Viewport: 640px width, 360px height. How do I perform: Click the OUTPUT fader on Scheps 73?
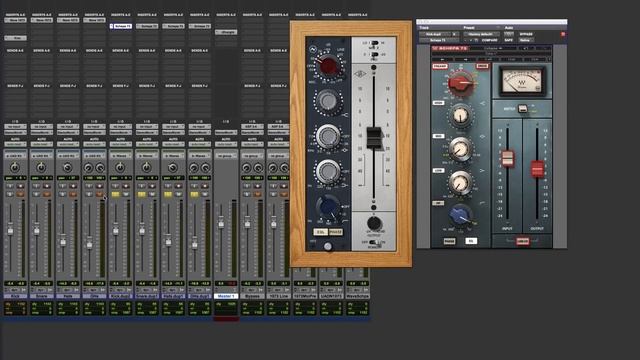(537, 169)
